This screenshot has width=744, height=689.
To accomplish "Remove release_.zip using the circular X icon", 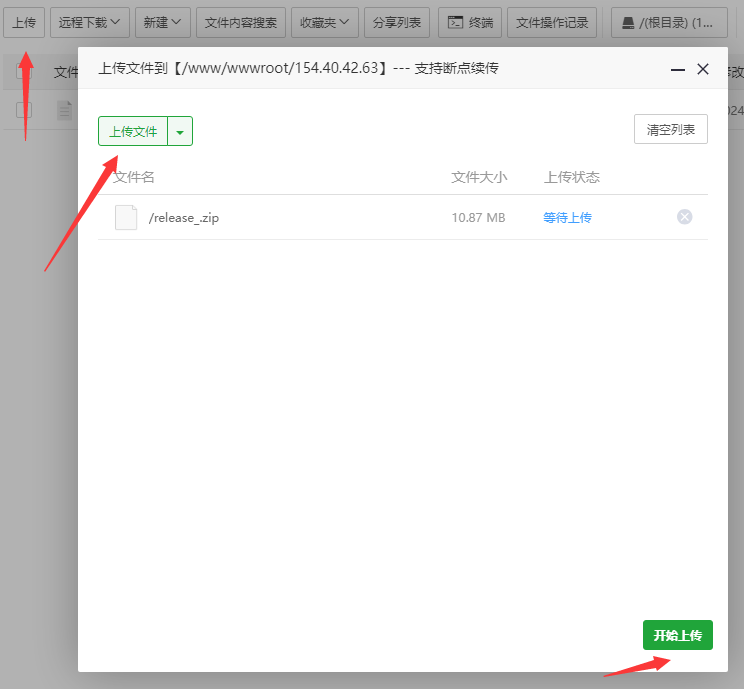I will pos(684,217).
